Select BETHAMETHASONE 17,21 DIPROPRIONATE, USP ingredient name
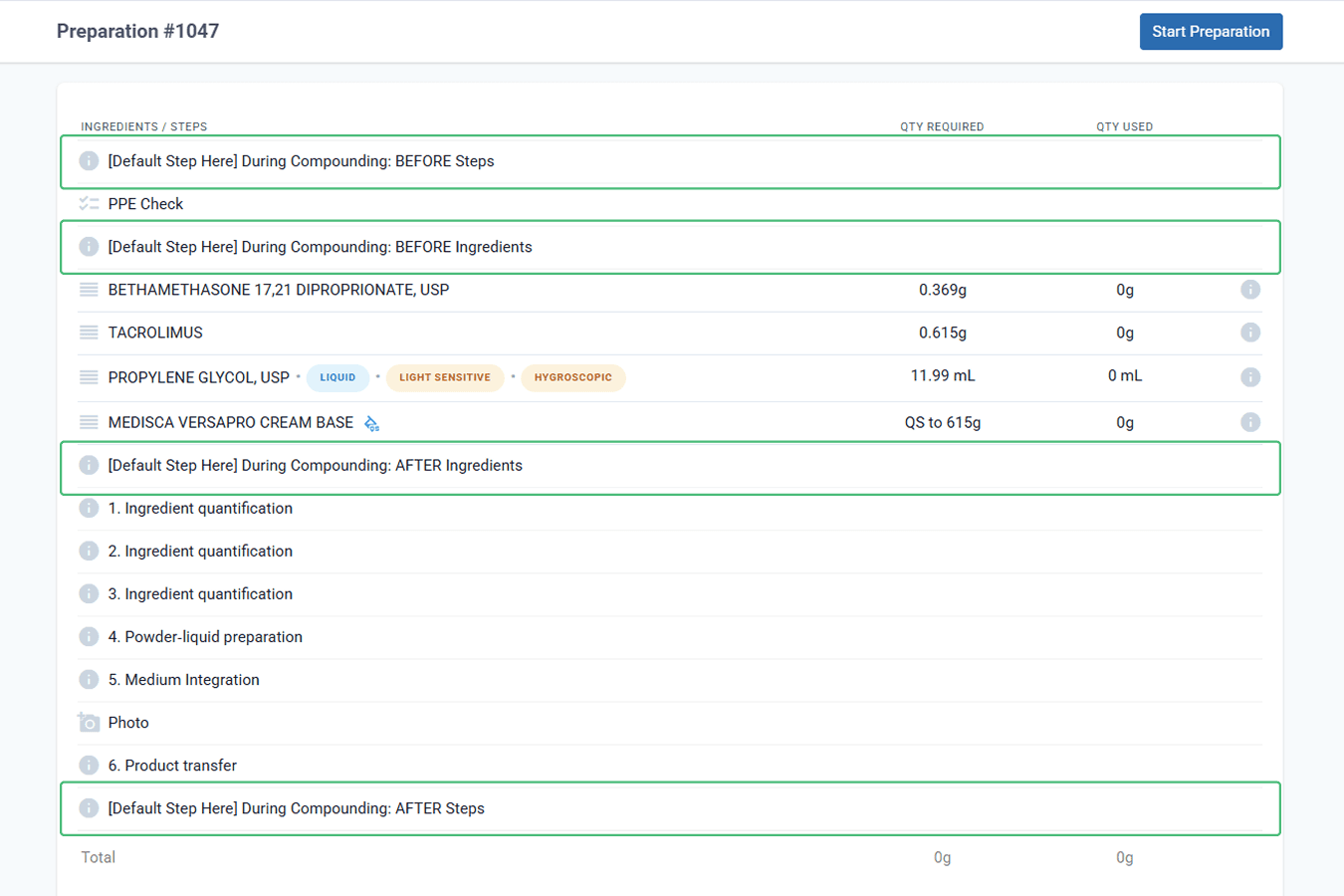This screenshot has height=896, width=1344. pos(279,290)
